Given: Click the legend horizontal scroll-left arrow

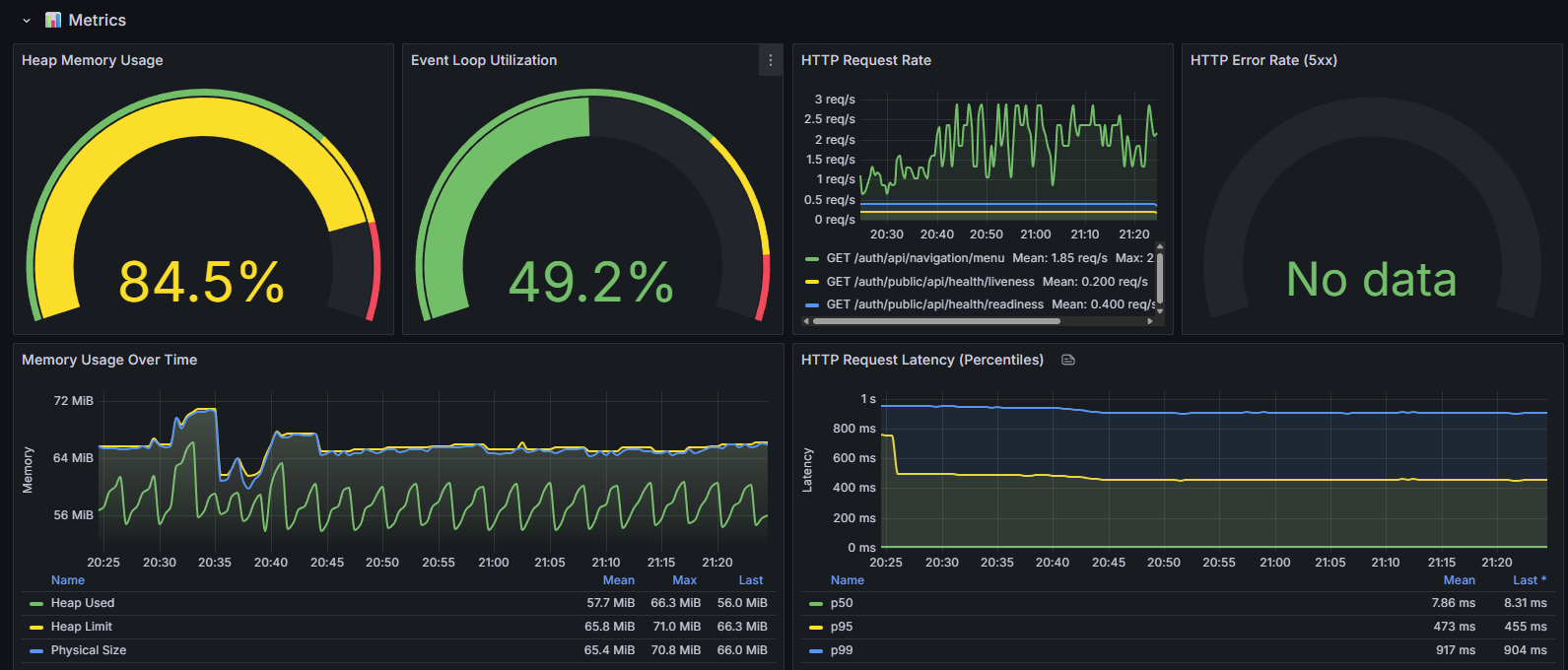Looking at the screenshot, I should click(806, 320).
